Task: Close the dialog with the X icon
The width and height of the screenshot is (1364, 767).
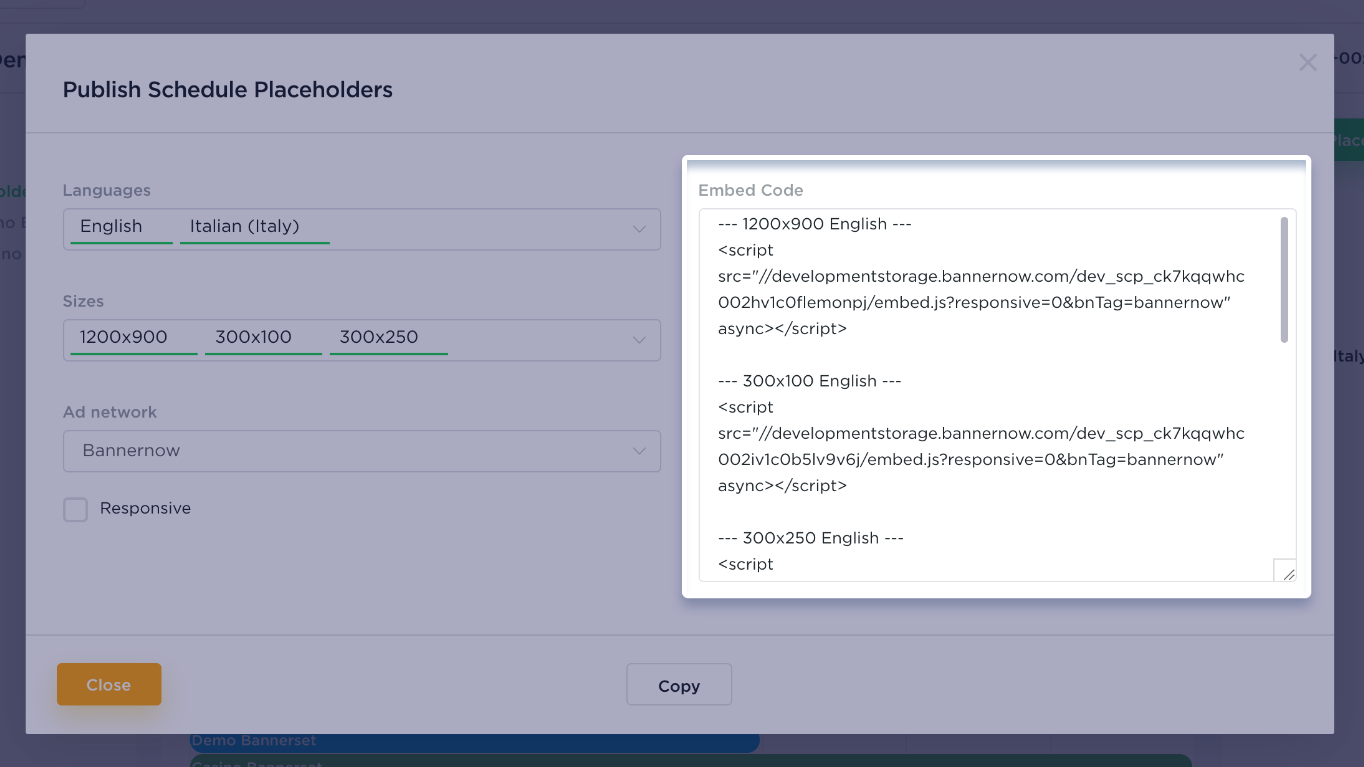Action: 1307,63
